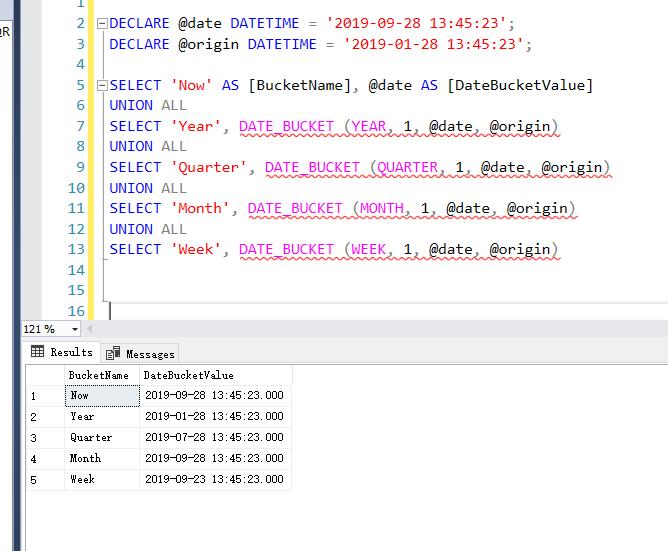
Task: Click the value 2019-07-28 13:45:23.000
Action: (x=215, y=437)
